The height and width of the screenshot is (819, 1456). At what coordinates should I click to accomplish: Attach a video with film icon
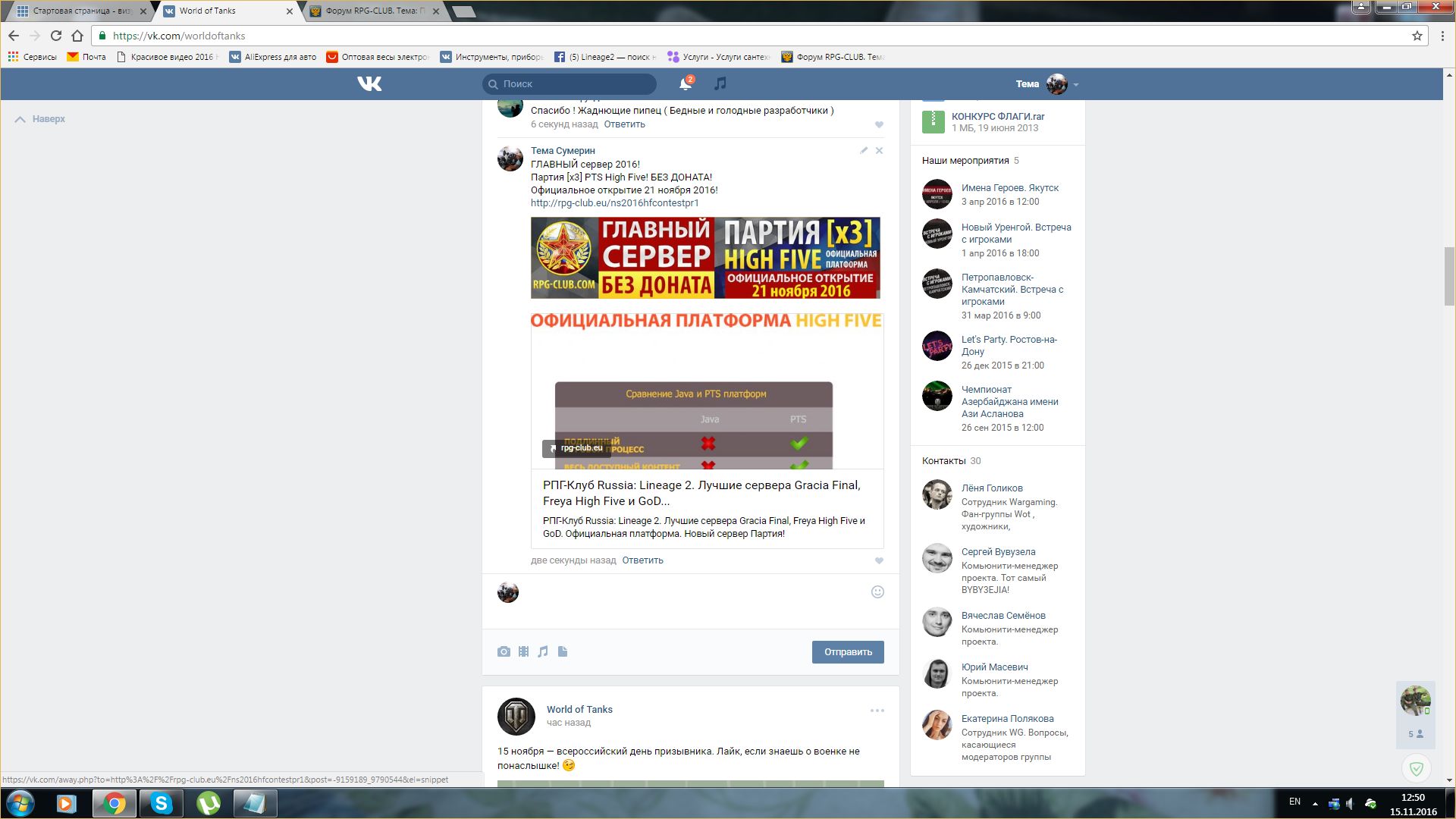(x=523, y=651)
